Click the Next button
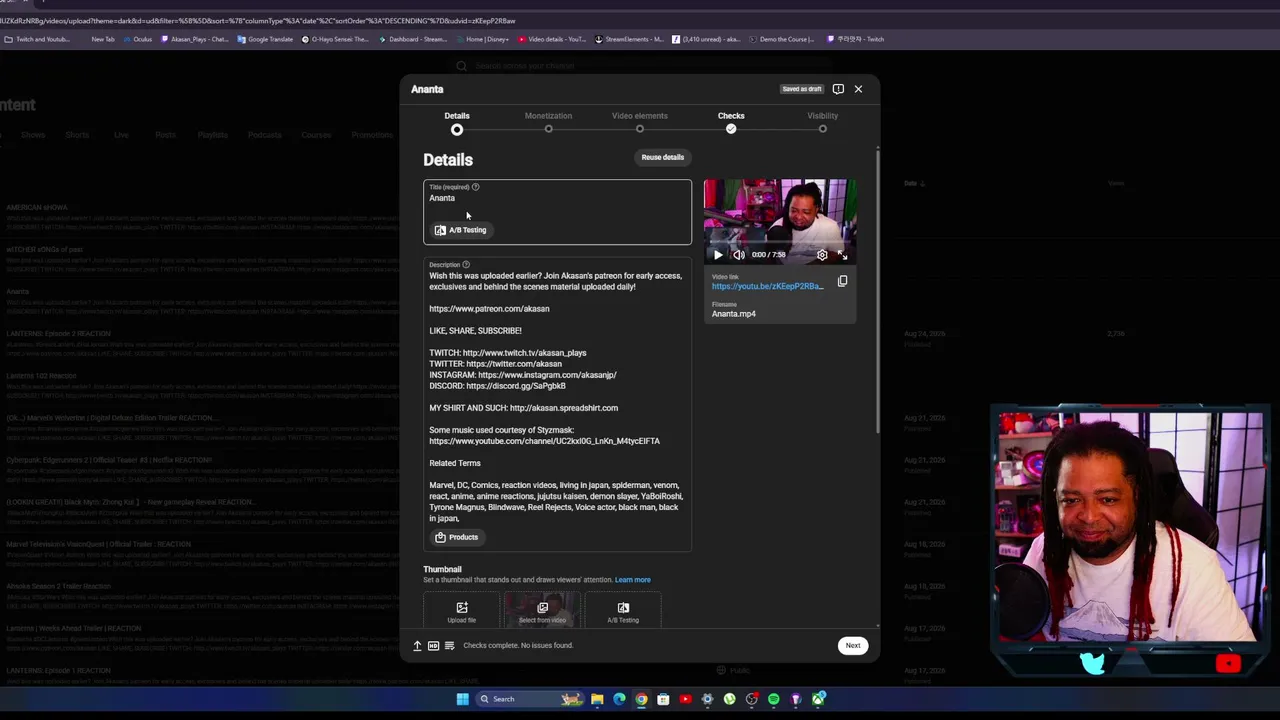The image size is (1280, 720). pyautogui.click(x=853, y=646)
